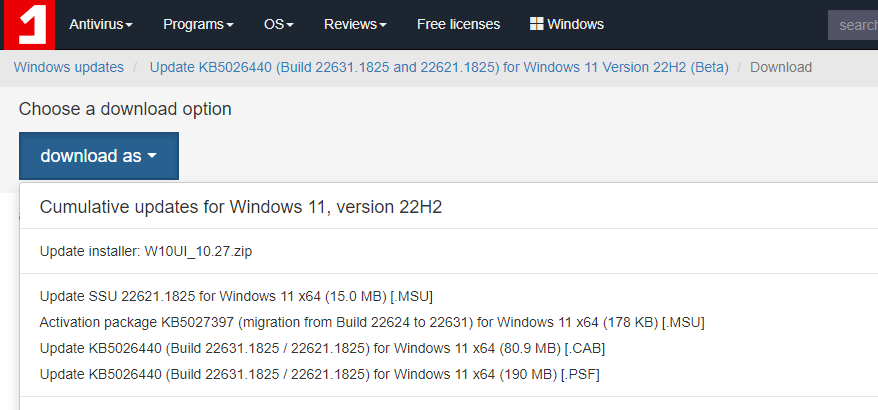Open the OS dropdown menu

tap(279, 25)
